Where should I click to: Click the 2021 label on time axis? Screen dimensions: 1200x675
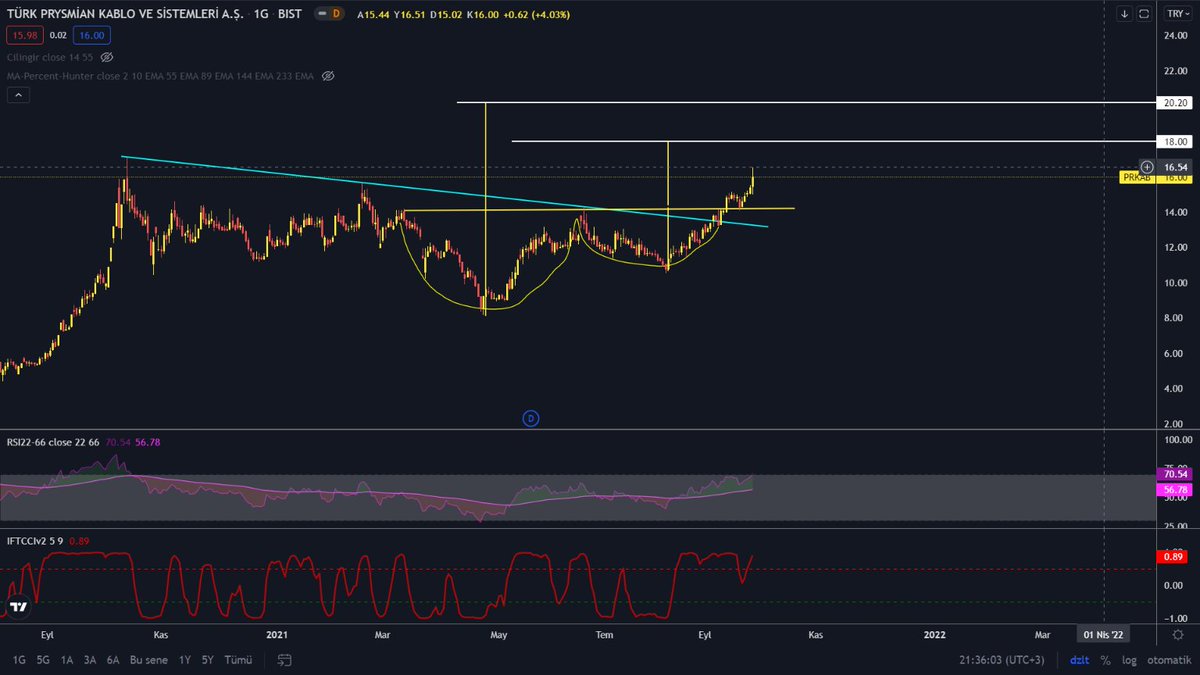(x=278, y=634)
